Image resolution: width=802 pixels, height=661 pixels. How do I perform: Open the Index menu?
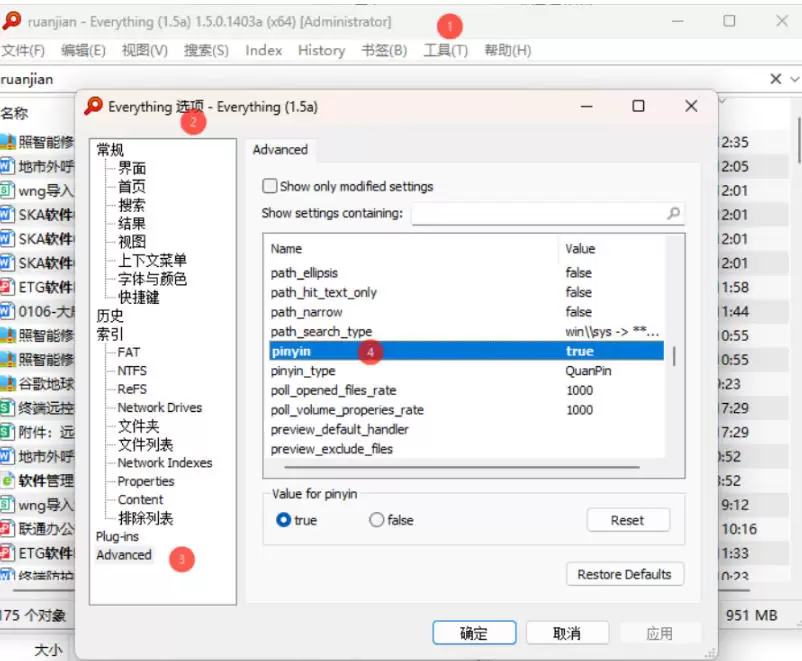point(263,50)
